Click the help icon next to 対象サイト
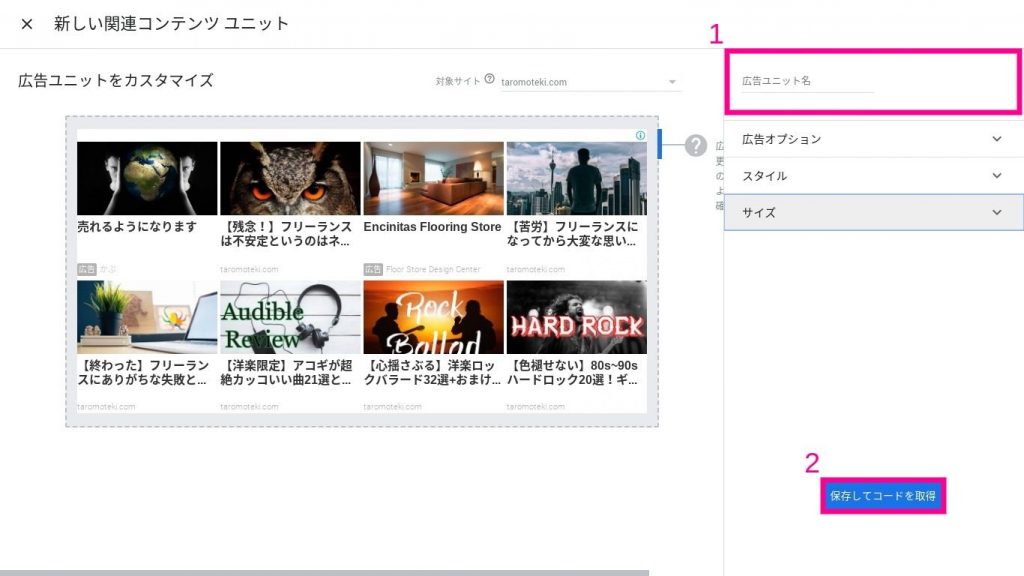Viewport: 1024px width, 576px height. coord(489,79)
